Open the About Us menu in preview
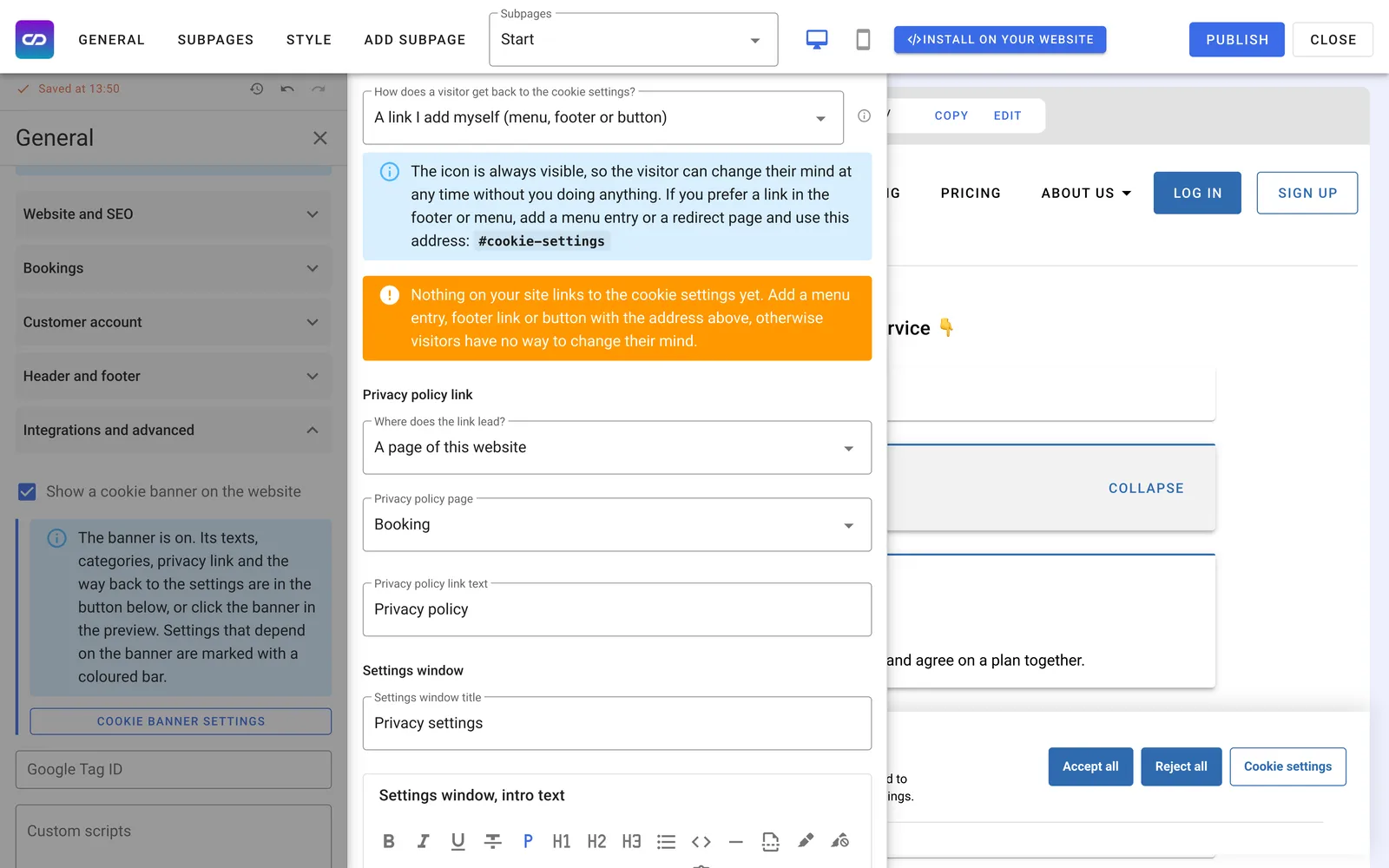1389x868 pixels. click(1086, 194)
